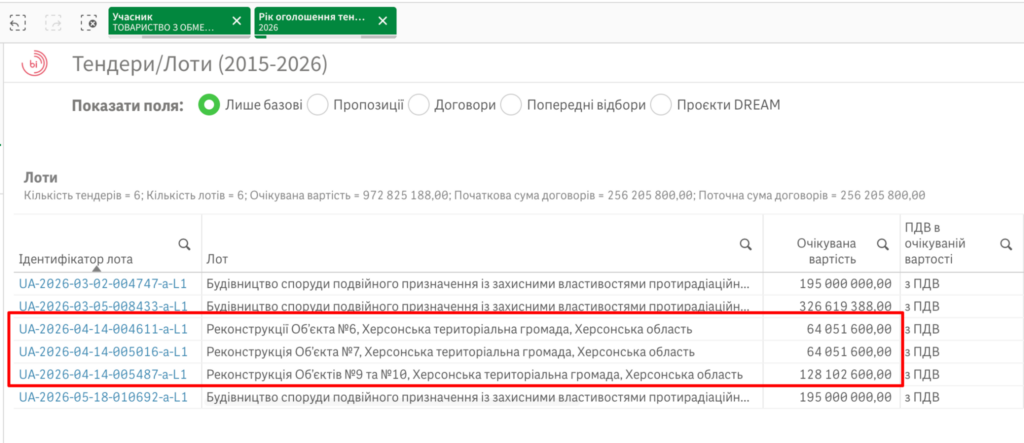The height and width of the screenshot is (443, 1024).
Task: Remove the Учасник selection filter
Action: [x=237, y=21]
